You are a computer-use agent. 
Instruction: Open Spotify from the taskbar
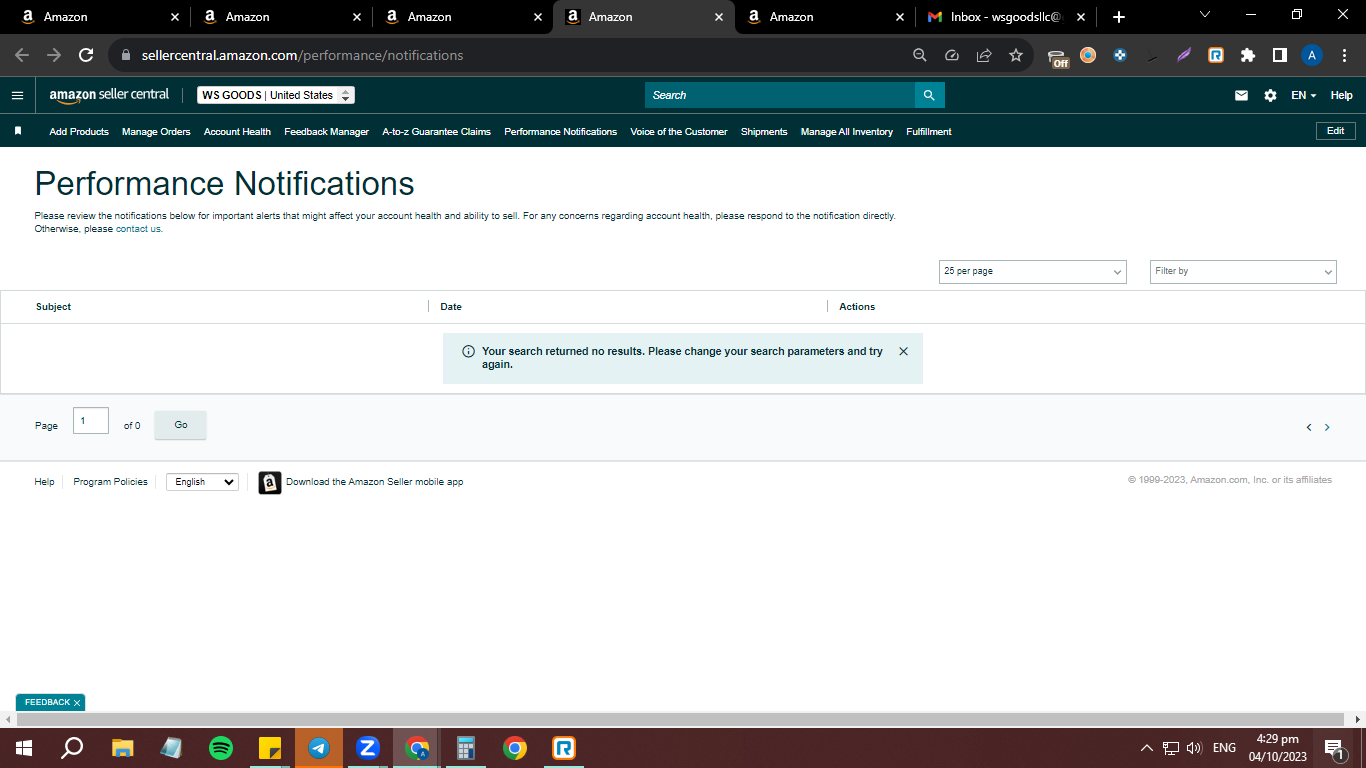coord(221,748)
